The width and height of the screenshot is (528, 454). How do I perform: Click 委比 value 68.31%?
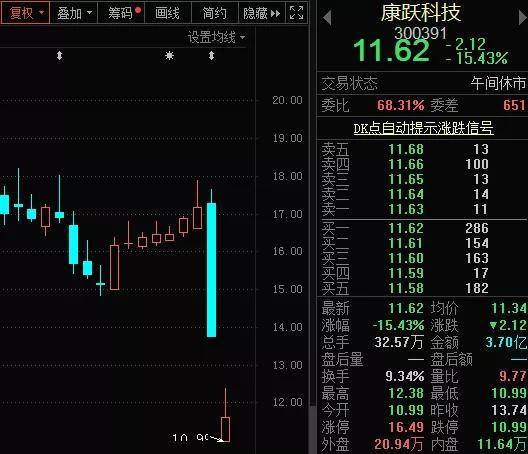[401, 105]
